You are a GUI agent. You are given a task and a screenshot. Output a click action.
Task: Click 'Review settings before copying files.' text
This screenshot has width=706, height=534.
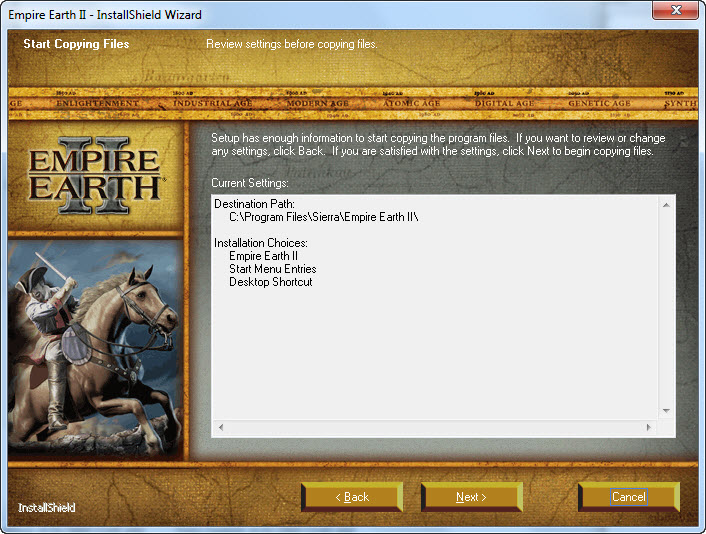point(292,44)
